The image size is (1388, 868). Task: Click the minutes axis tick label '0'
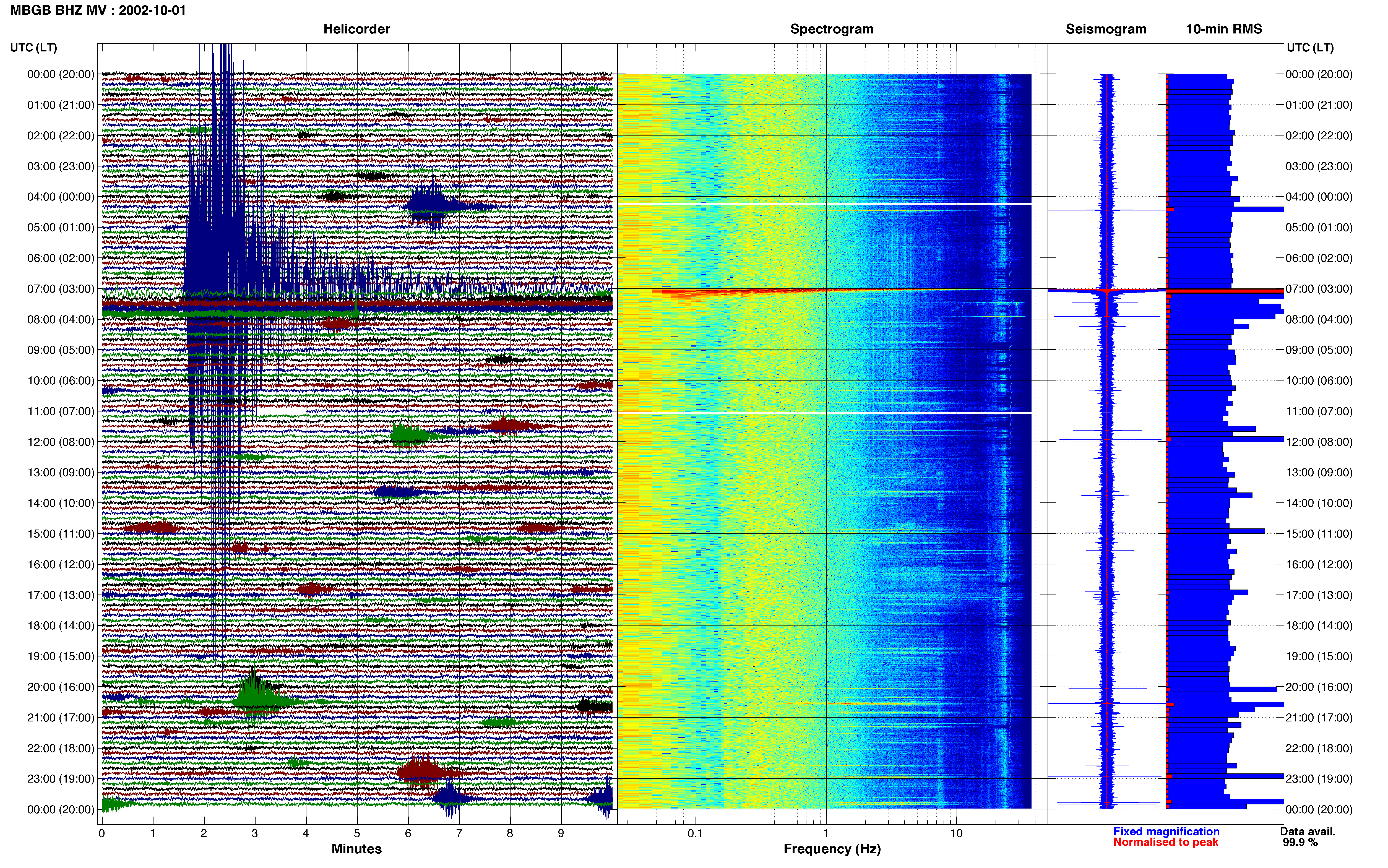coord(101,833)
